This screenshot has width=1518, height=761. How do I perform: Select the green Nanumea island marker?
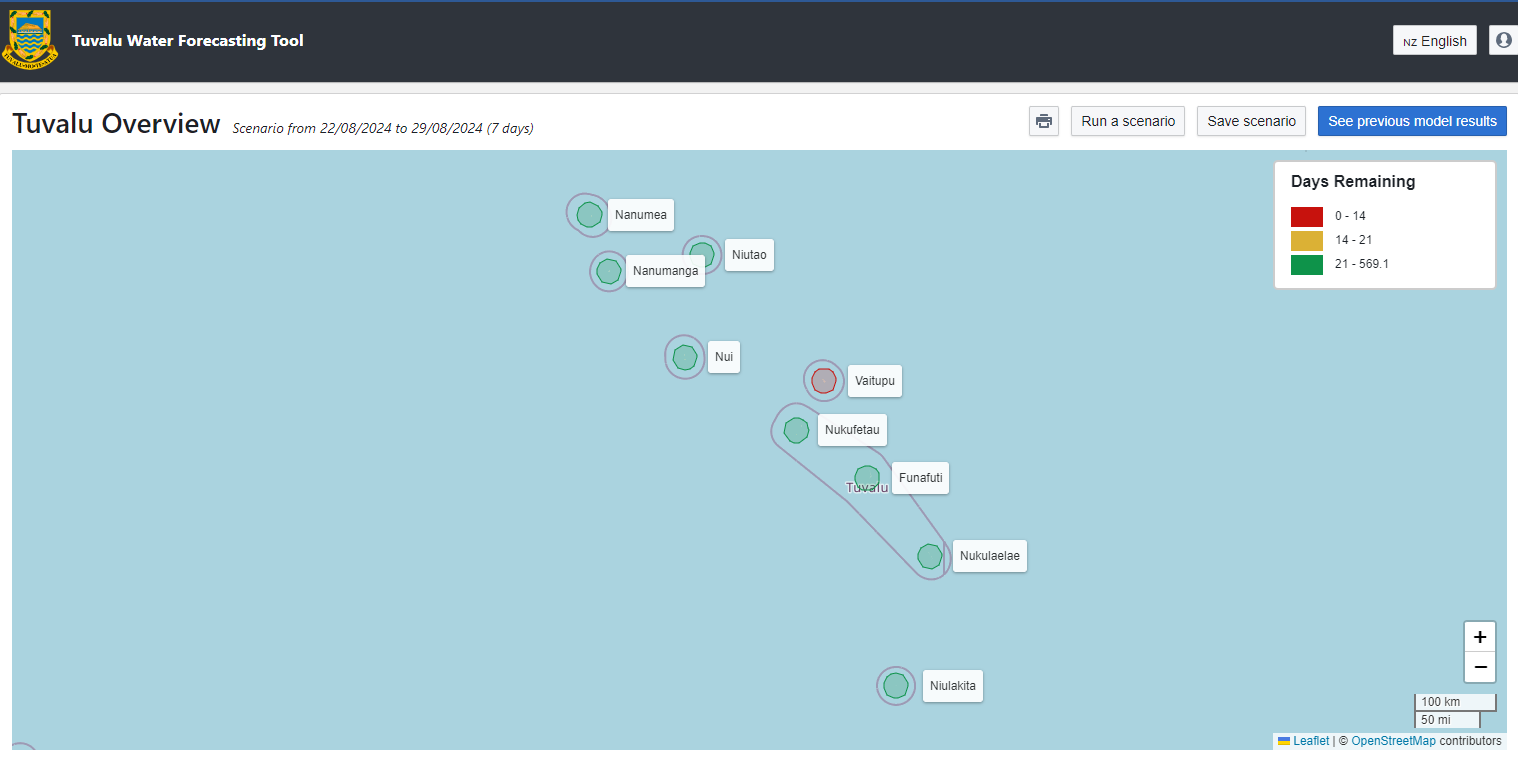tap(589, 215)
